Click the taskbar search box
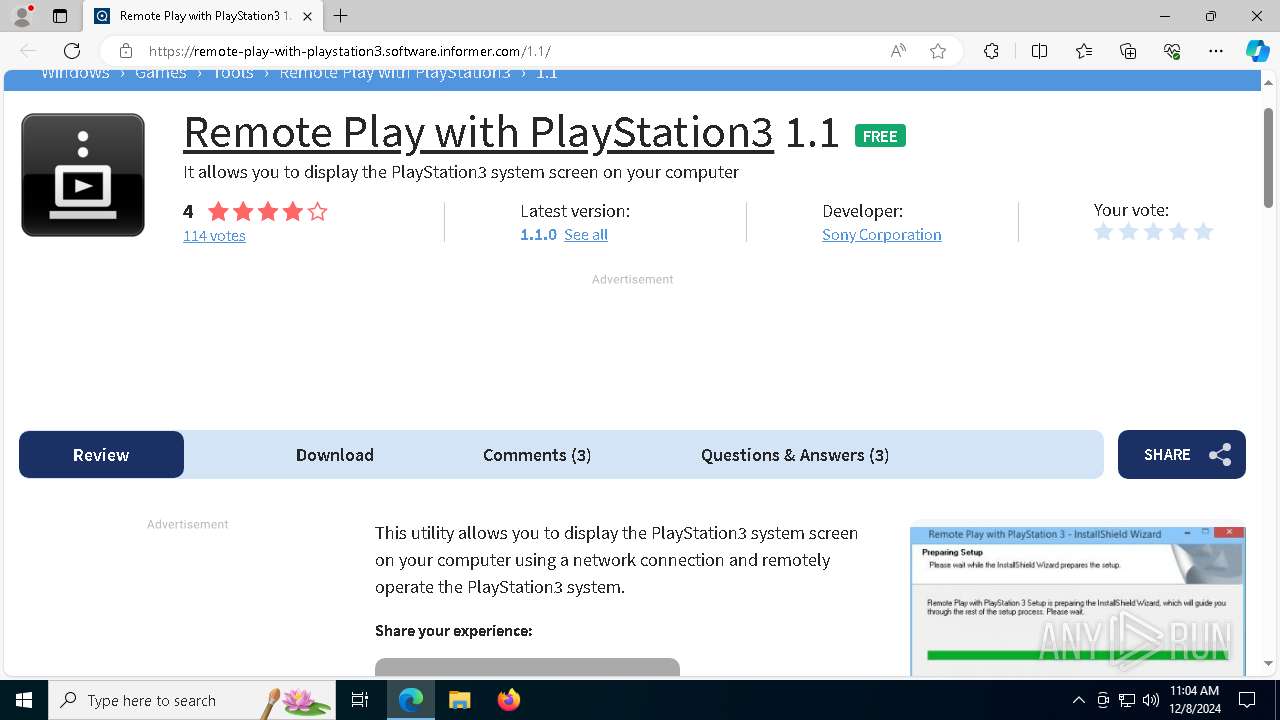The image size is (1280, 720). pyautogui.click(x=192, y=700)
